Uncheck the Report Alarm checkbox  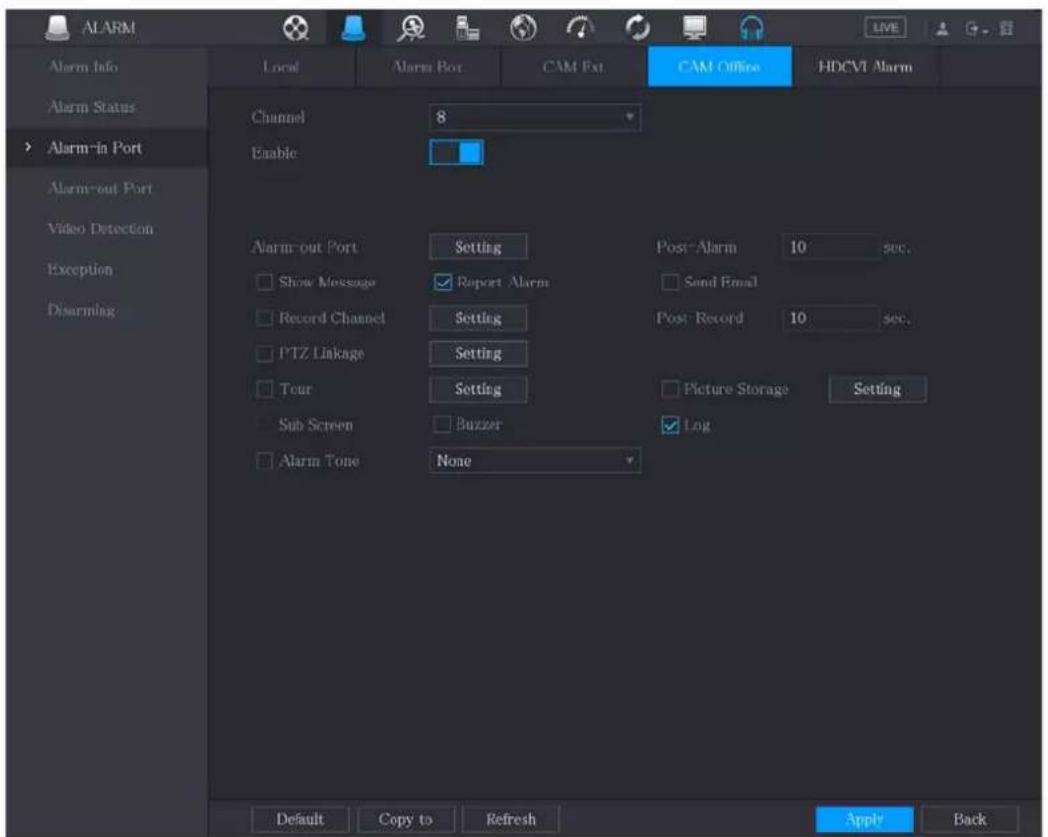pos(442,282)
